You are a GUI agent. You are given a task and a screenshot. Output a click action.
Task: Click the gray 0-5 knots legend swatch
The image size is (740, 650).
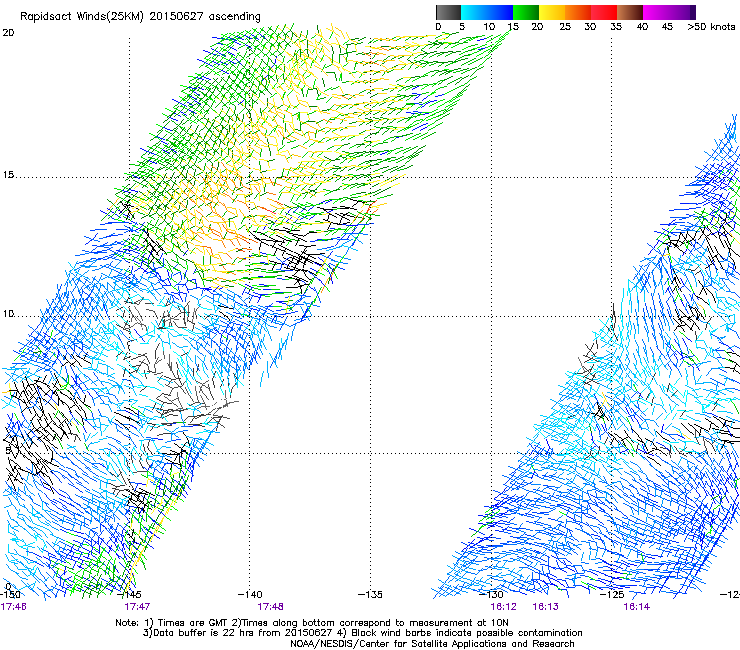[x=448, y=12]
